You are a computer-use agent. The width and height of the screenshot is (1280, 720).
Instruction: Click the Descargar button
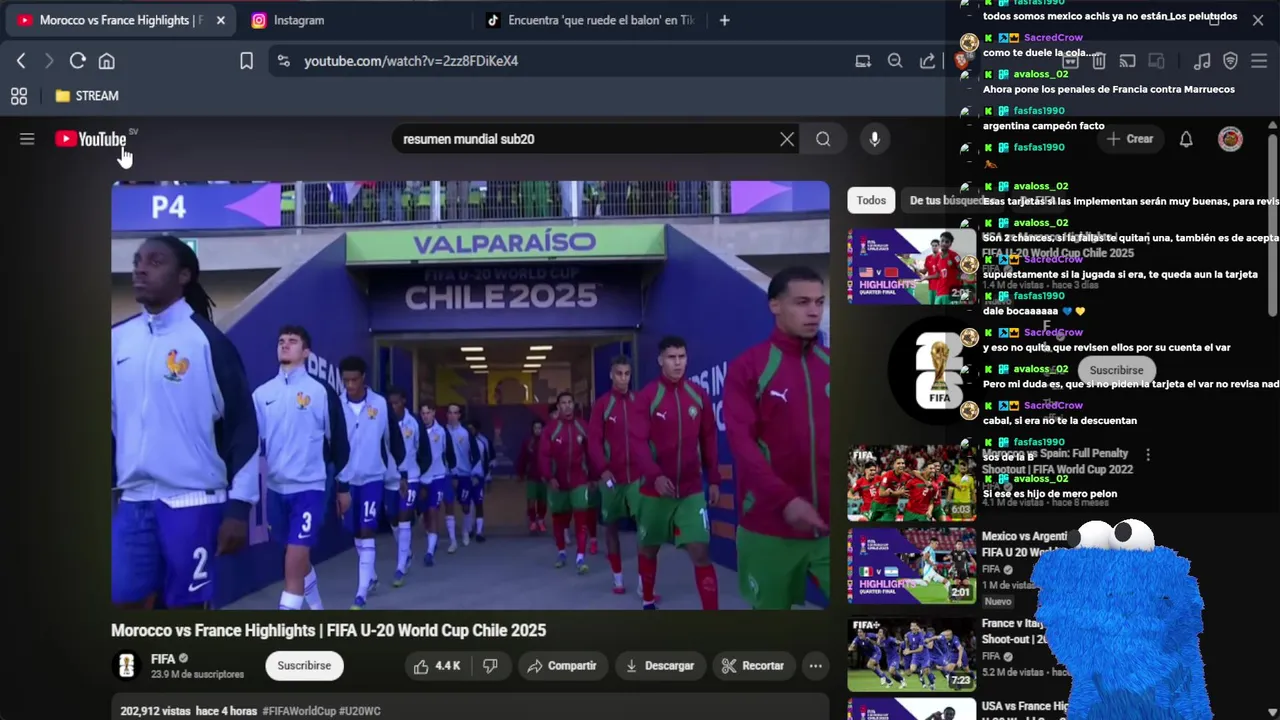click(x=659, y=666)
